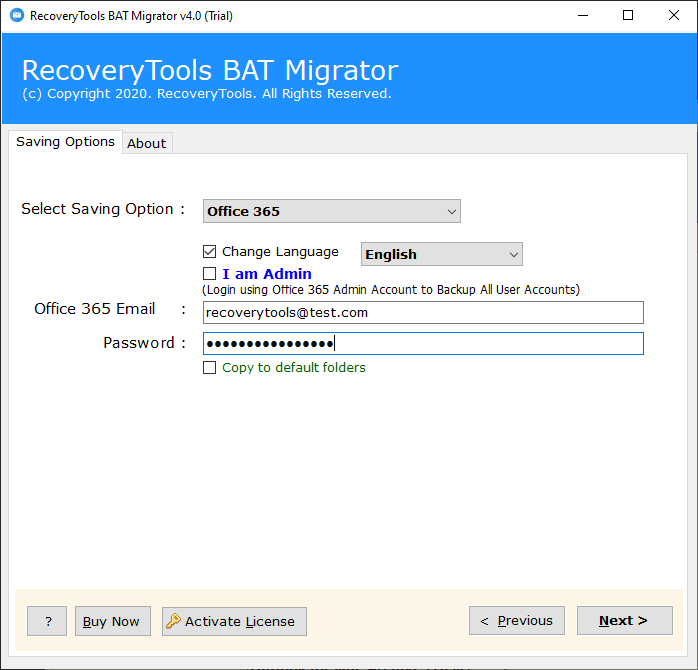This screenshot has width=698, height=670.
Task: Click the I am Admin label text
Action: pyautogui.click(x=267, y=274)
